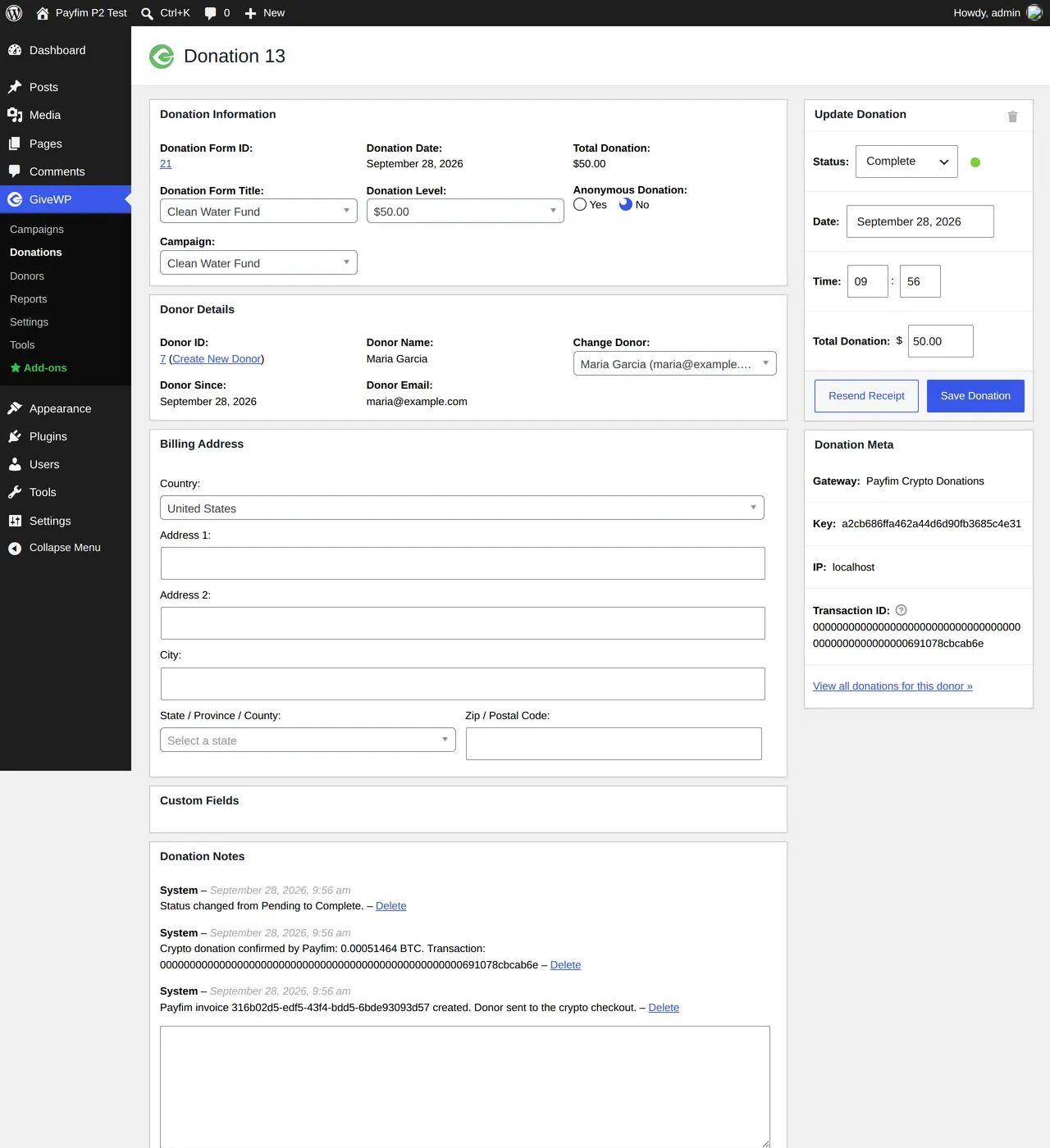Click the Save Donation button
The width and height of the screenshot is (1050, 1148).
click(x=975, y=396)
